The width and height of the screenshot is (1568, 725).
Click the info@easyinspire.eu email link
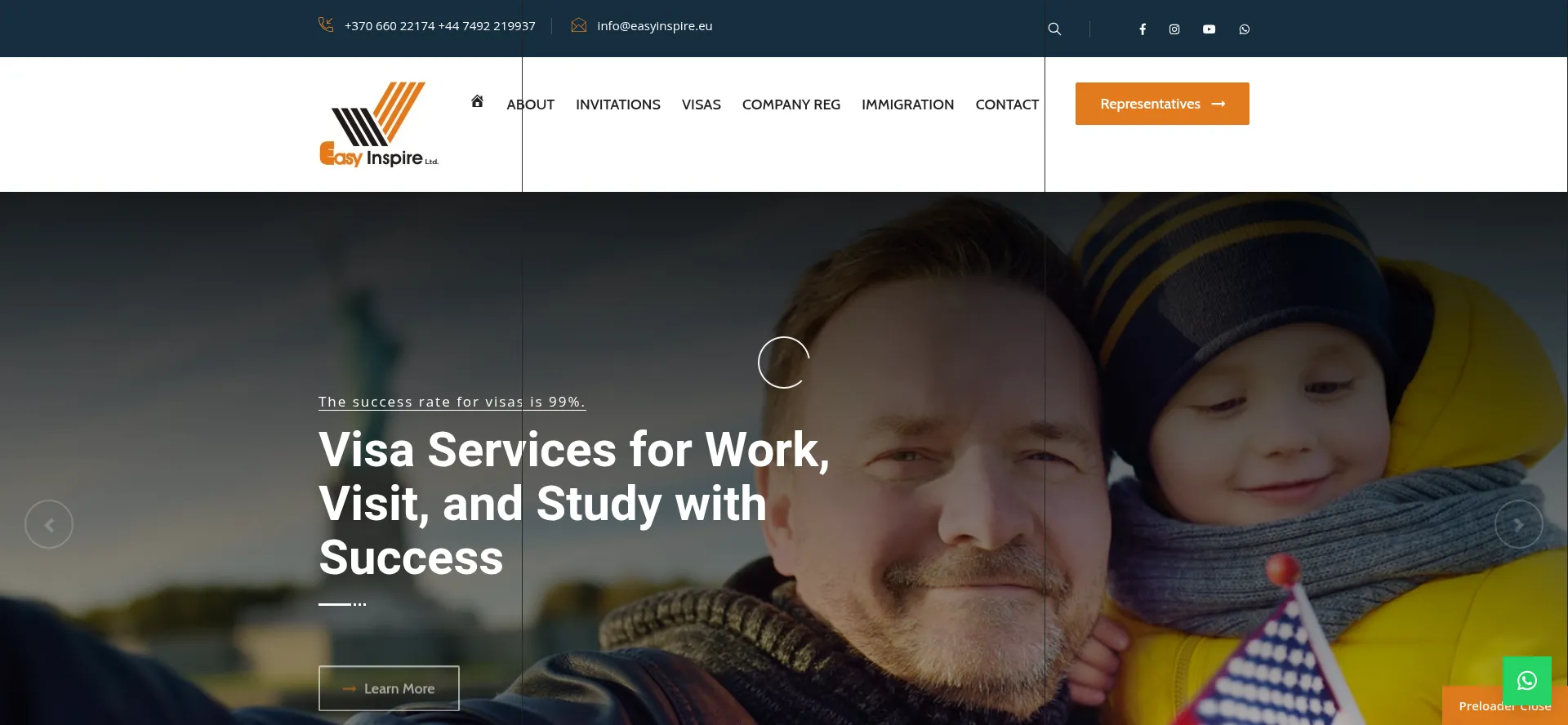tap(654, 26)
